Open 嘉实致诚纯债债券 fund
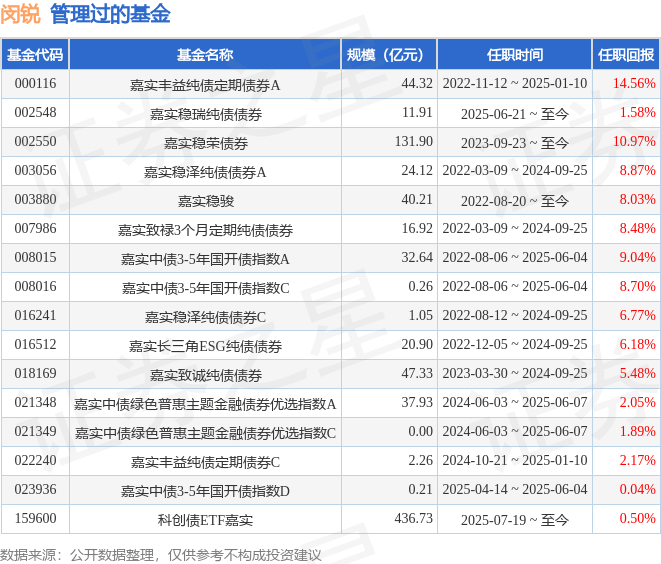This screenshot has width=661, height=564. pos(205,375)
